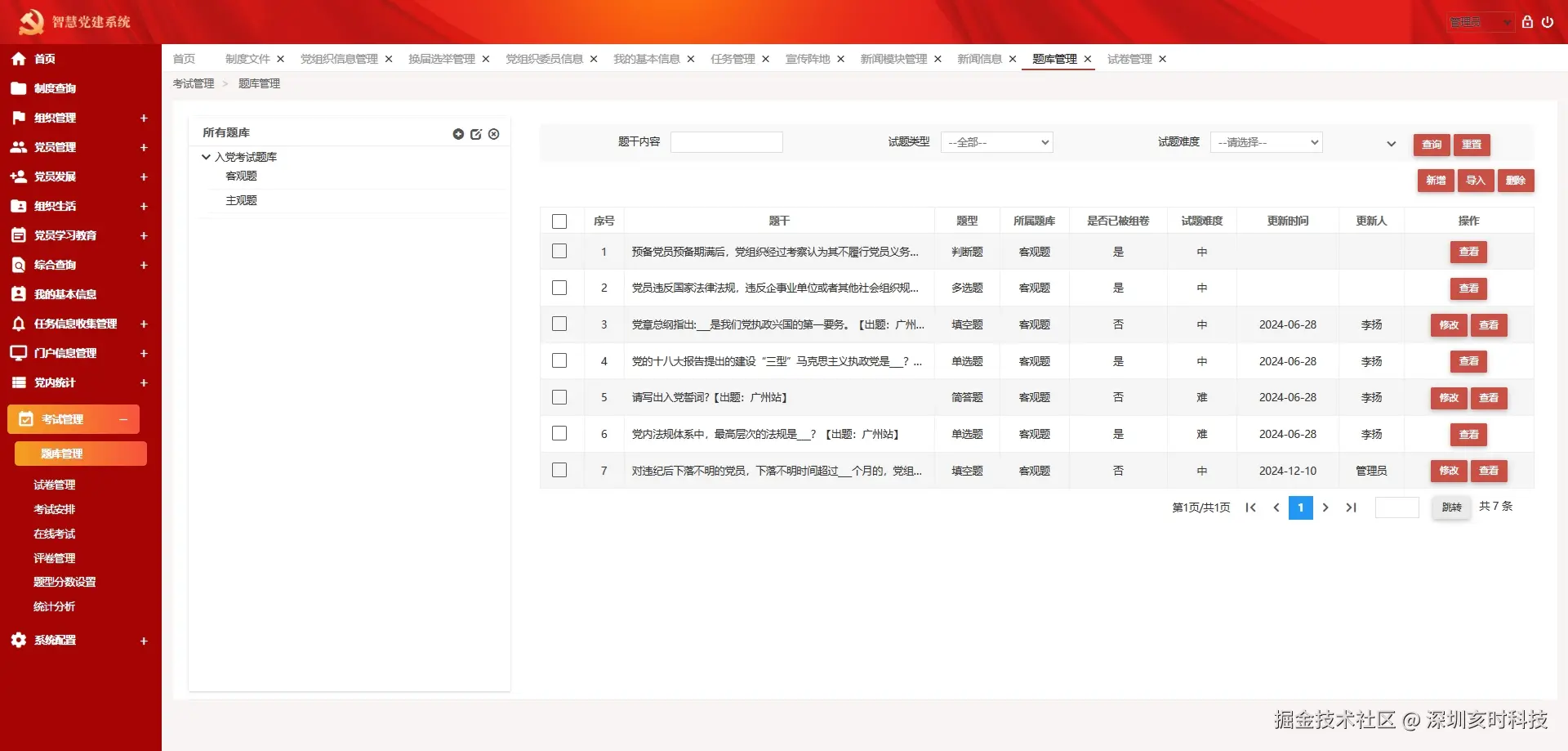The image size is (1568, 751).
Task: Click the folder icon for 制度查询
Action: (19, 88)
